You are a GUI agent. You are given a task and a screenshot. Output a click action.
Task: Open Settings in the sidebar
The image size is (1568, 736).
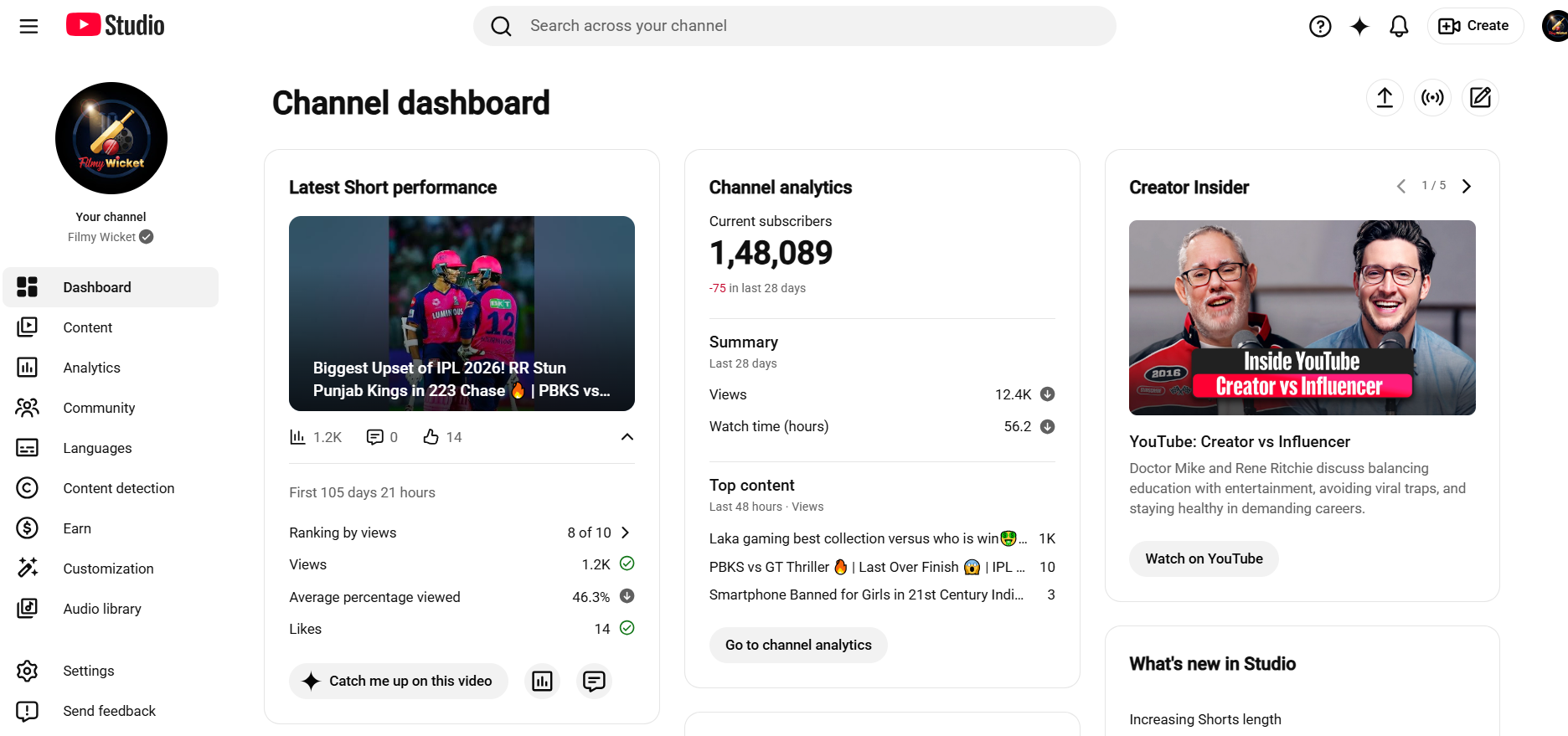(x=111, y=671)
